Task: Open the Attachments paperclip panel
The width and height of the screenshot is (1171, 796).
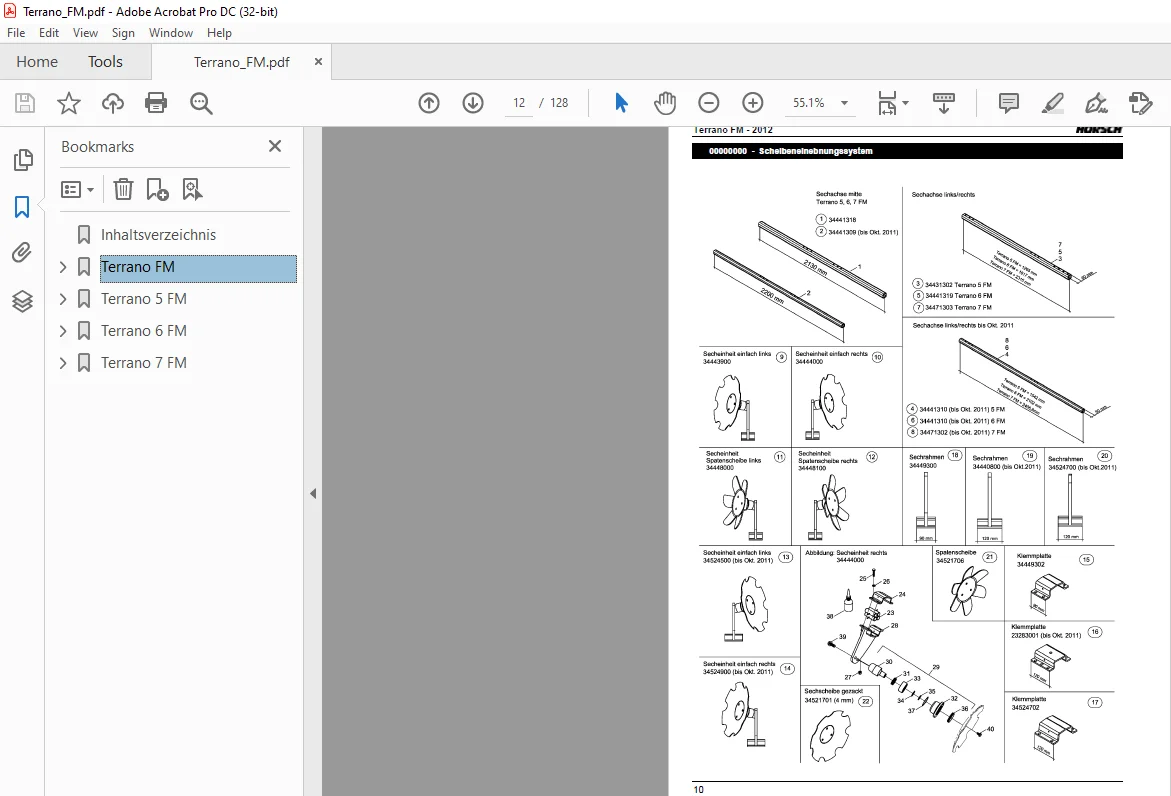Action: click(22, 253)
